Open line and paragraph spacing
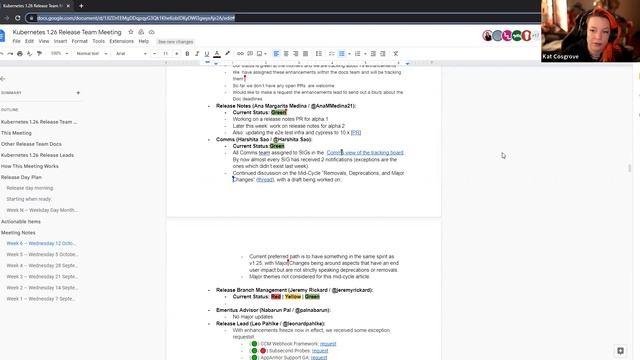 click(x=319, y=53)
